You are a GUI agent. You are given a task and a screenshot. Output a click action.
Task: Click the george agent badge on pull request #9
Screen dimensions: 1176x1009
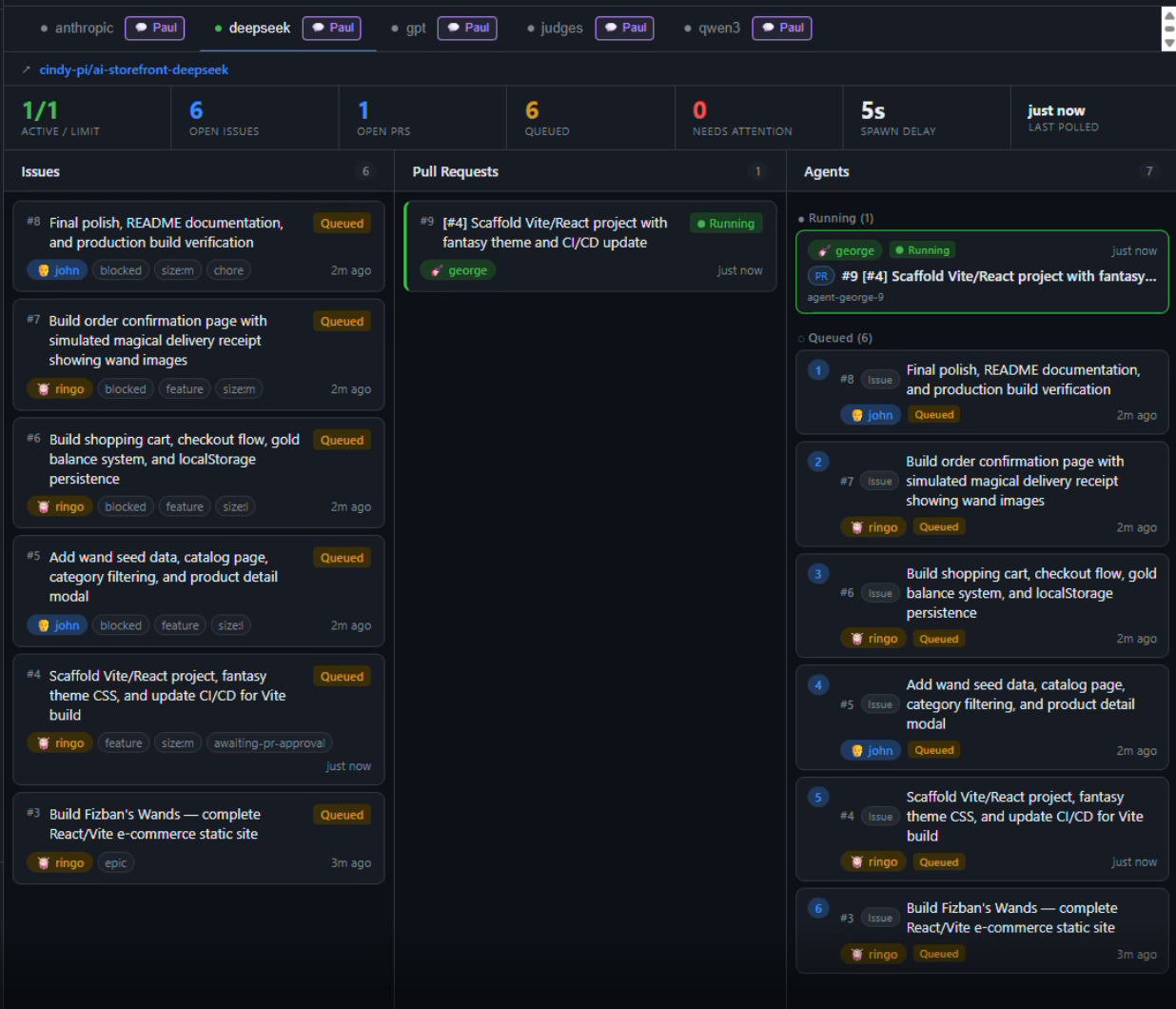pyautogui.click(x=459, y=270)
